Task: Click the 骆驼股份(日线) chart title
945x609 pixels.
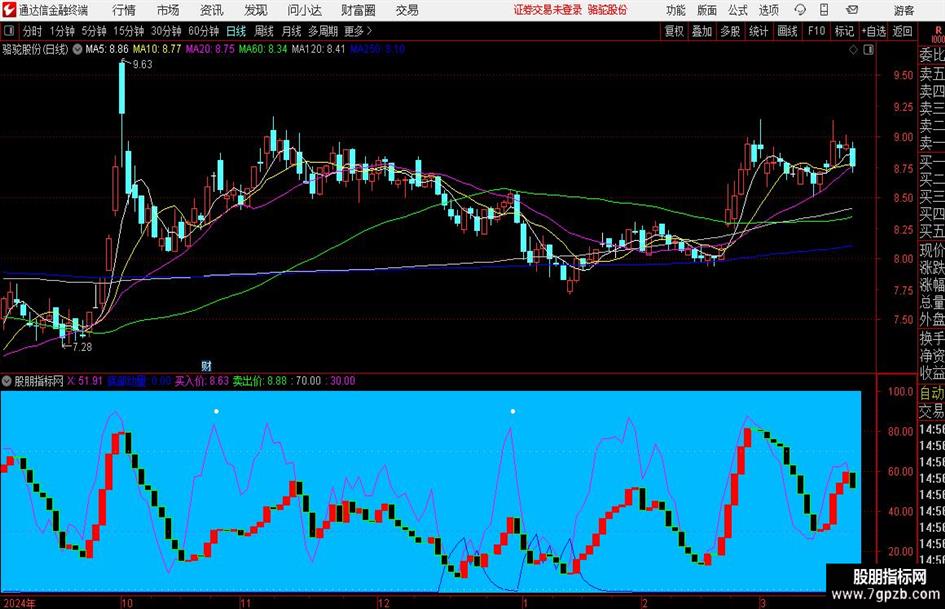Action: point(35,49)
